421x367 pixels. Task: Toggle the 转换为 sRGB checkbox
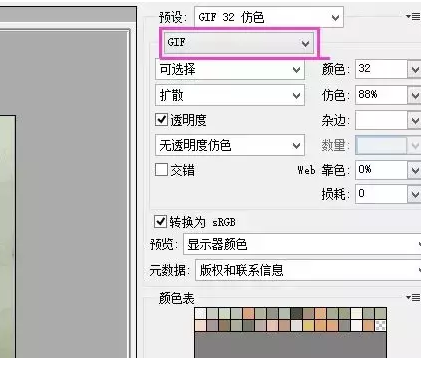tap(160, 221)
